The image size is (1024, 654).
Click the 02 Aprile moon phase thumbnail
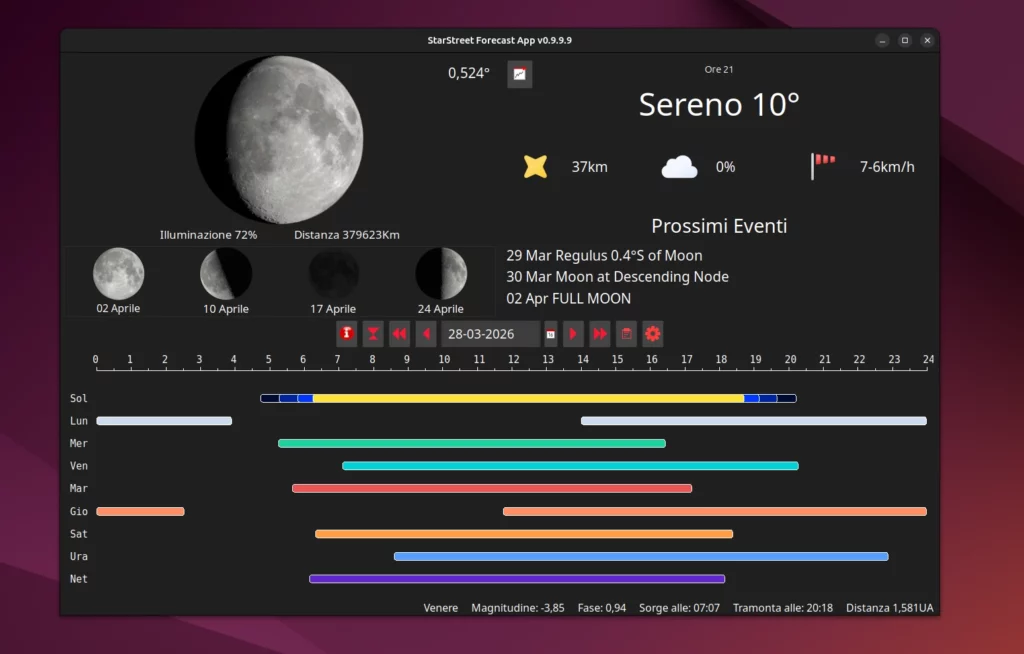[118, 272]
